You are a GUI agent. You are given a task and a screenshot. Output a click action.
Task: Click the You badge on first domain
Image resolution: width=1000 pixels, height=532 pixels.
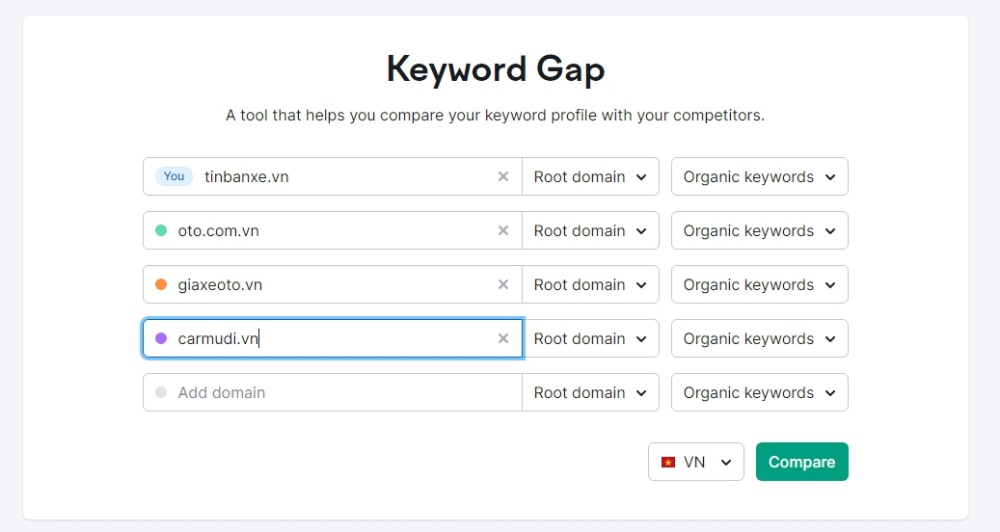click(x=174, y=177)
